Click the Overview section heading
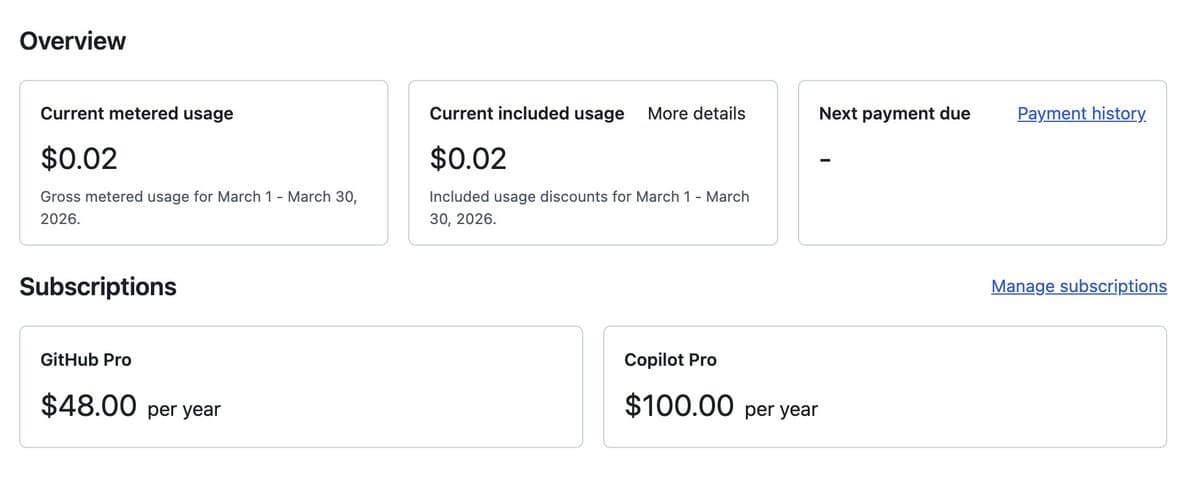This screenshot has height=484, width=1200. click(73, 41)
